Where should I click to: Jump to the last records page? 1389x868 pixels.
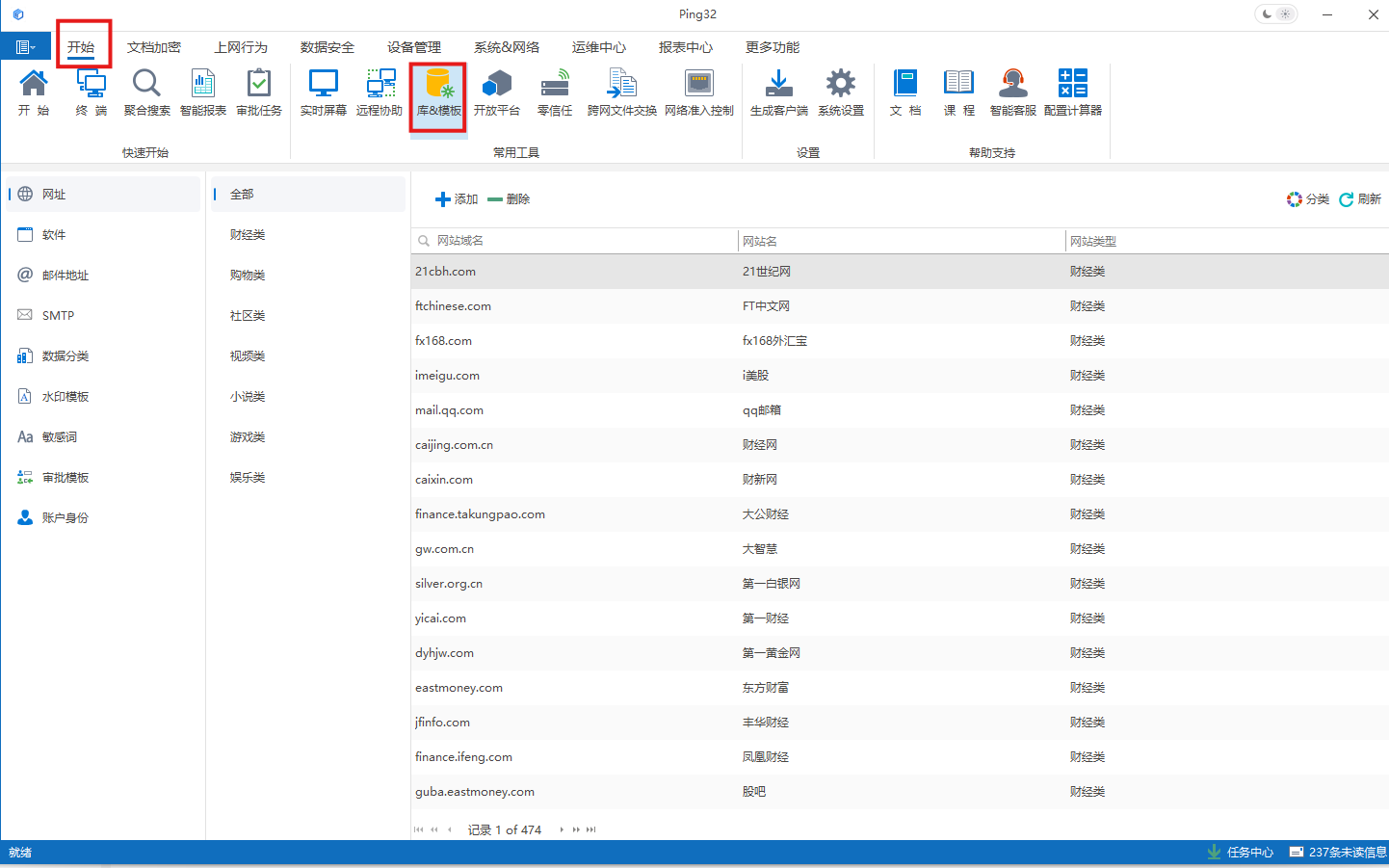click(591, 829)
